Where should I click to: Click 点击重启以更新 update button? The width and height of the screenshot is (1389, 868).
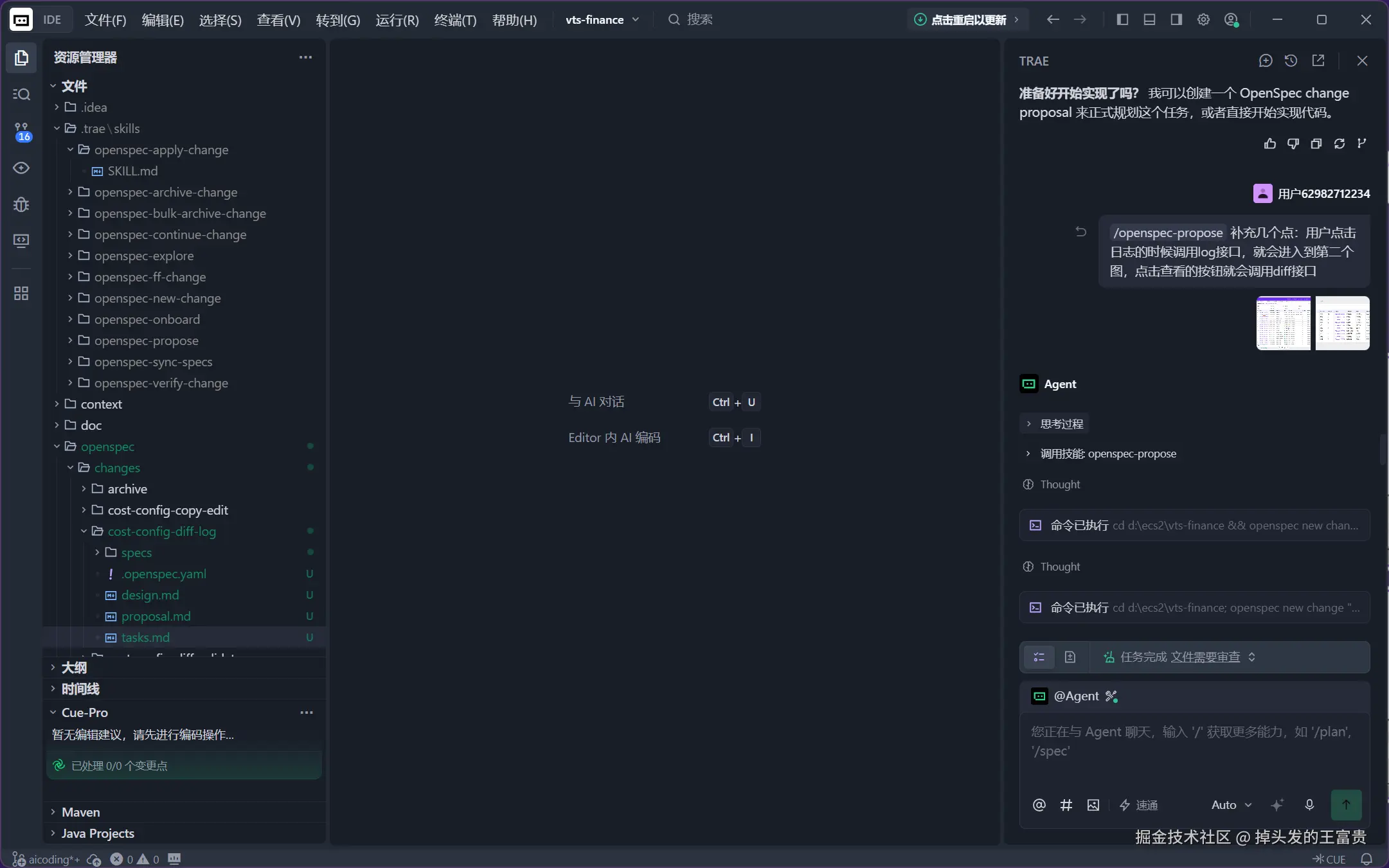pos(967,20)
